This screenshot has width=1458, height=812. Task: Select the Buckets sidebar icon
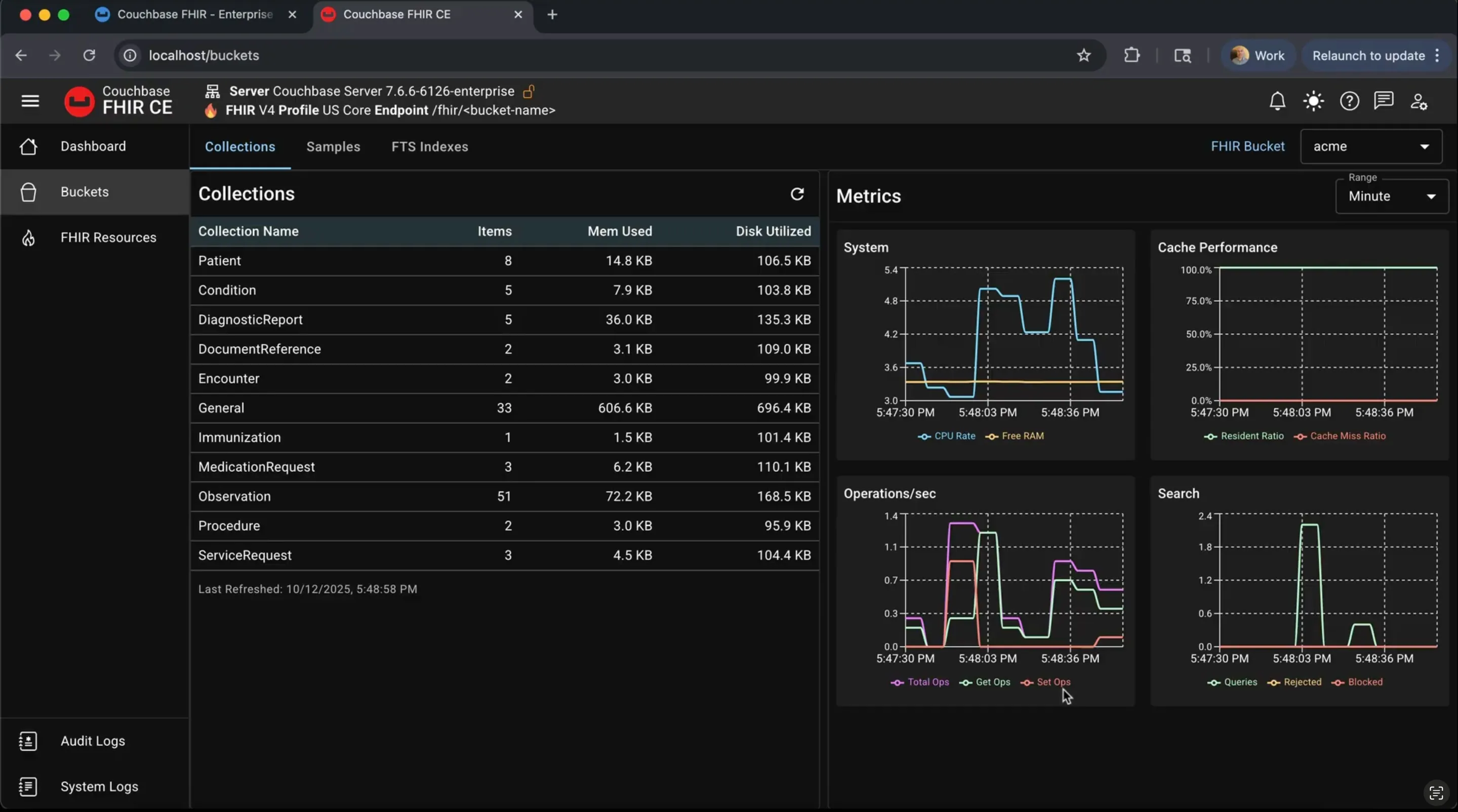[28, 192]
